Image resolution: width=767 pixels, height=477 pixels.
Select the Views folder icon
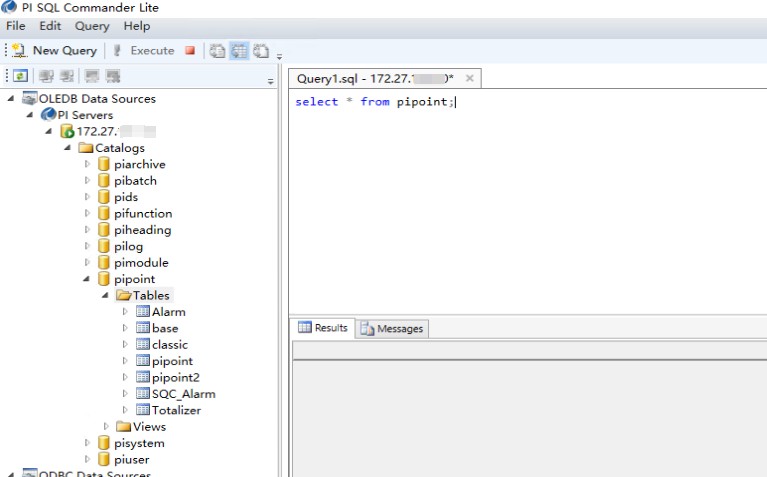click(x=123, y=426)
